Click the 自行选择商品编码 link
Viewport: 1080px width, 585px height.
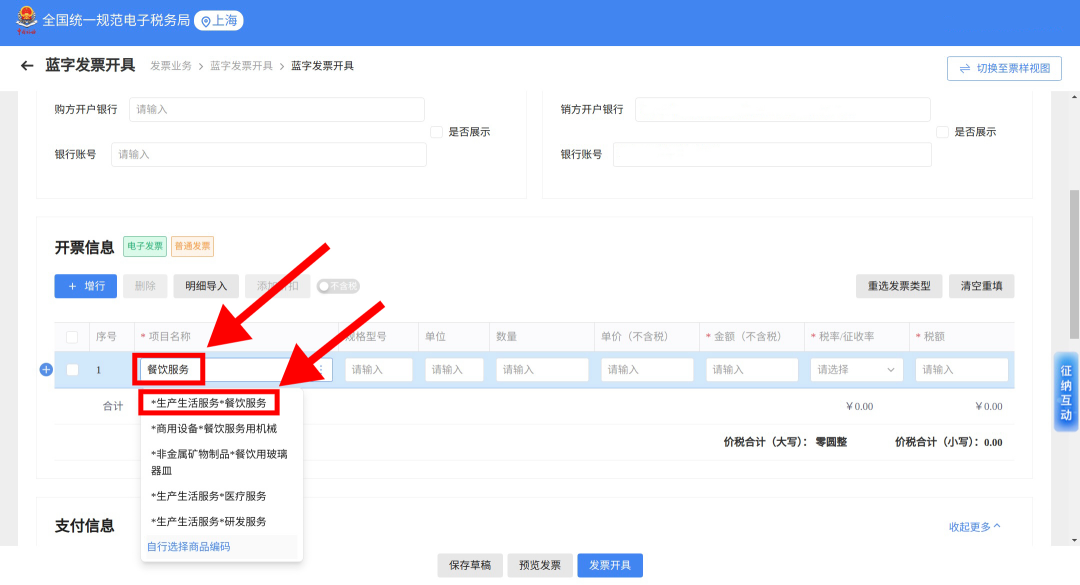click(x=189, y=546)
